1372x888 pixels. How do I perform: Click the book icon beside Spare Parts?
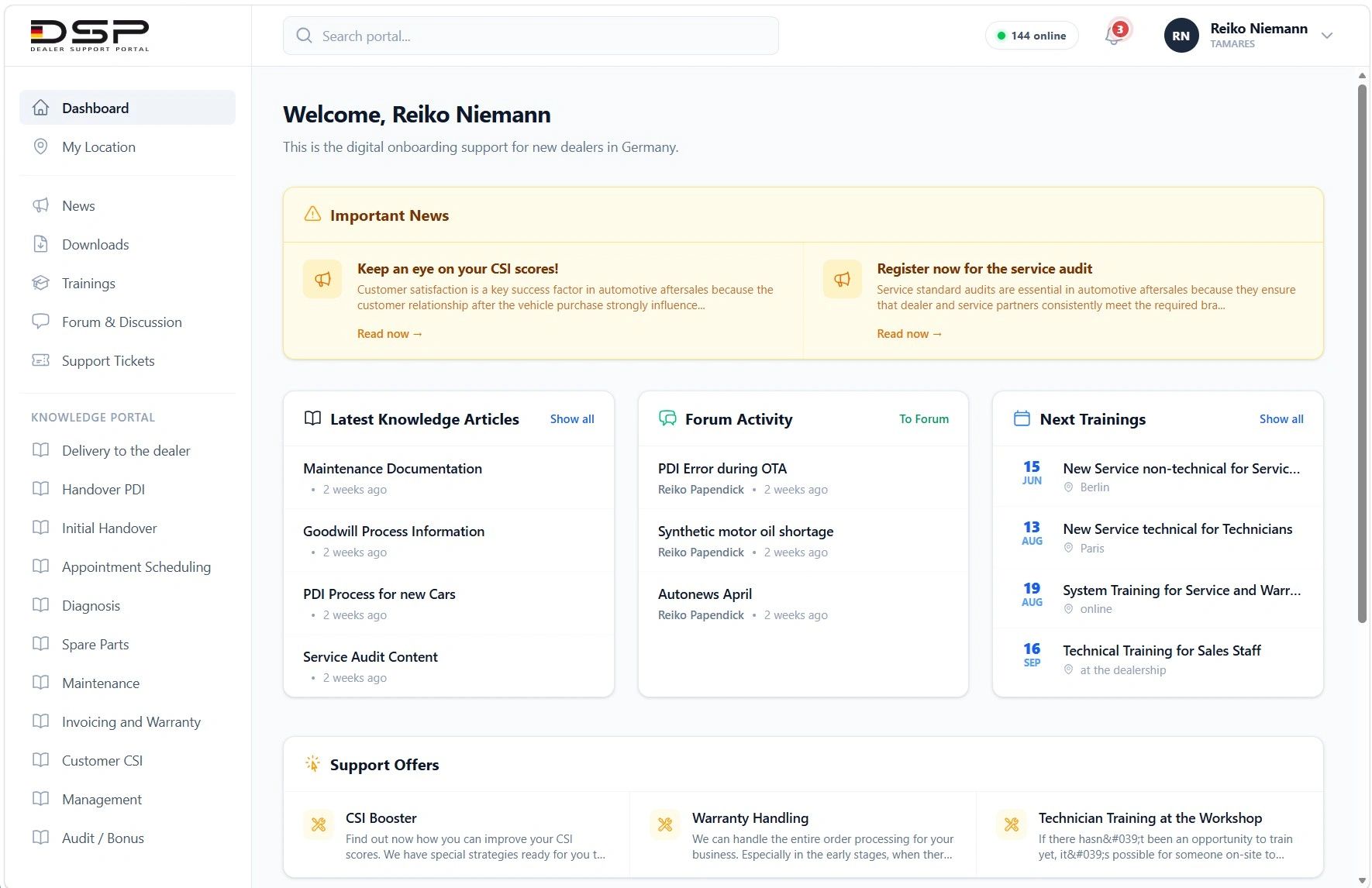pyautogui.click(x=41, y=644)
